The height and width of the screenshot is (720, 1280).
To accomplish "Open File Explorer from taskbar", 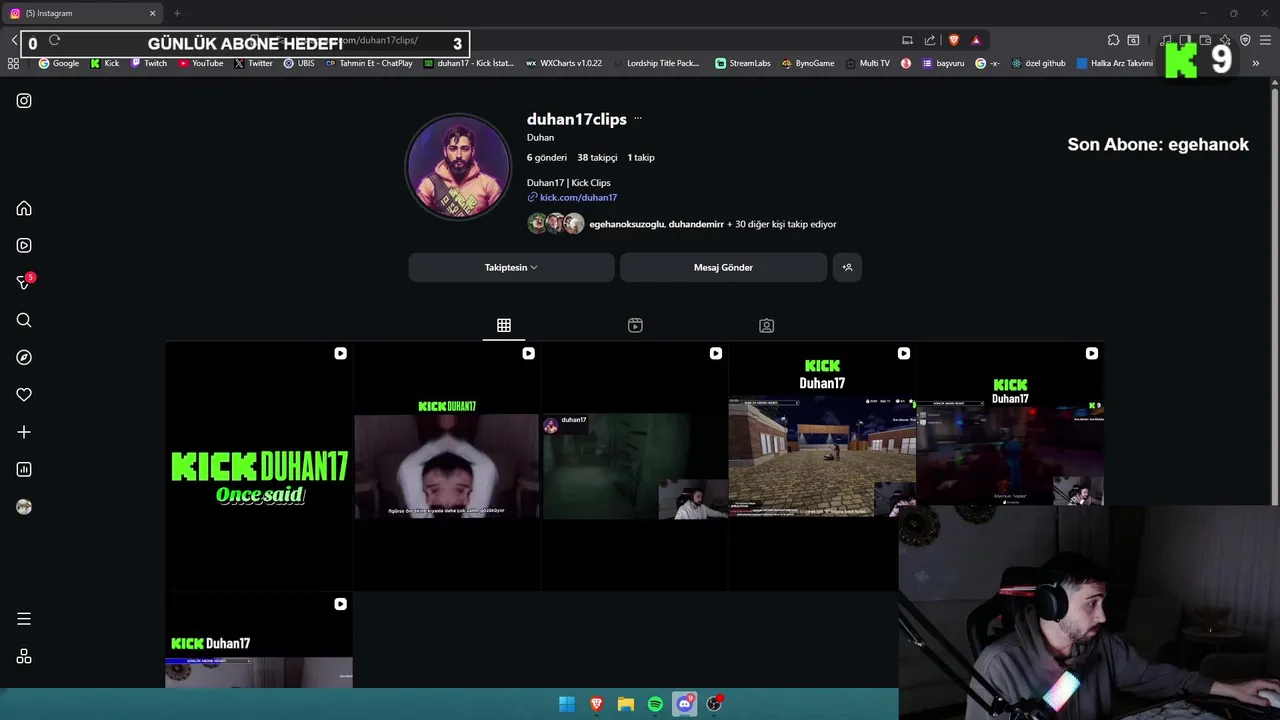I will pos(626,704).
